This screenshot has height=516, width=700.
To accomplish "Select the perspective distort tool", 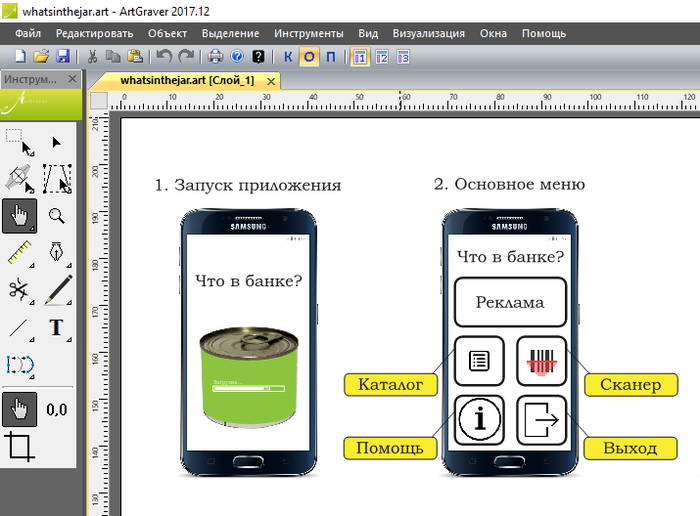I will 57,179.
